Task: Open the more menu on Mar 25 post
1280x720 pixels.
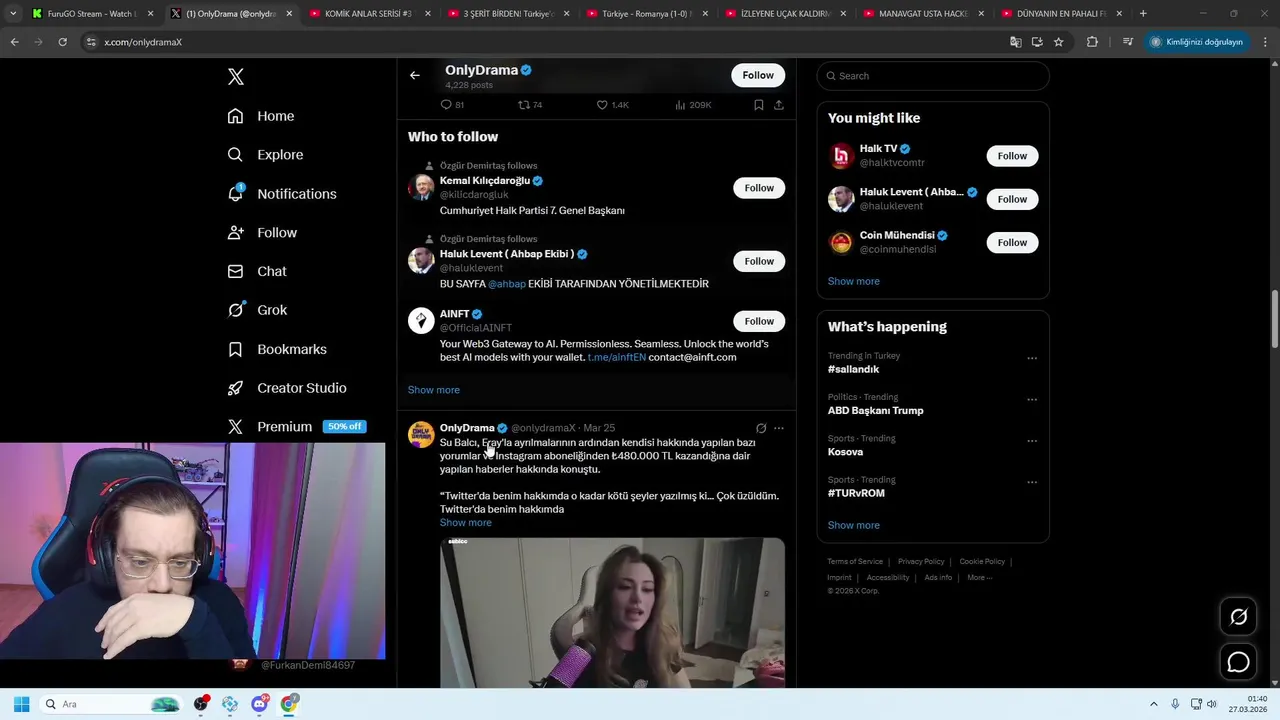Action: (778, 428)
